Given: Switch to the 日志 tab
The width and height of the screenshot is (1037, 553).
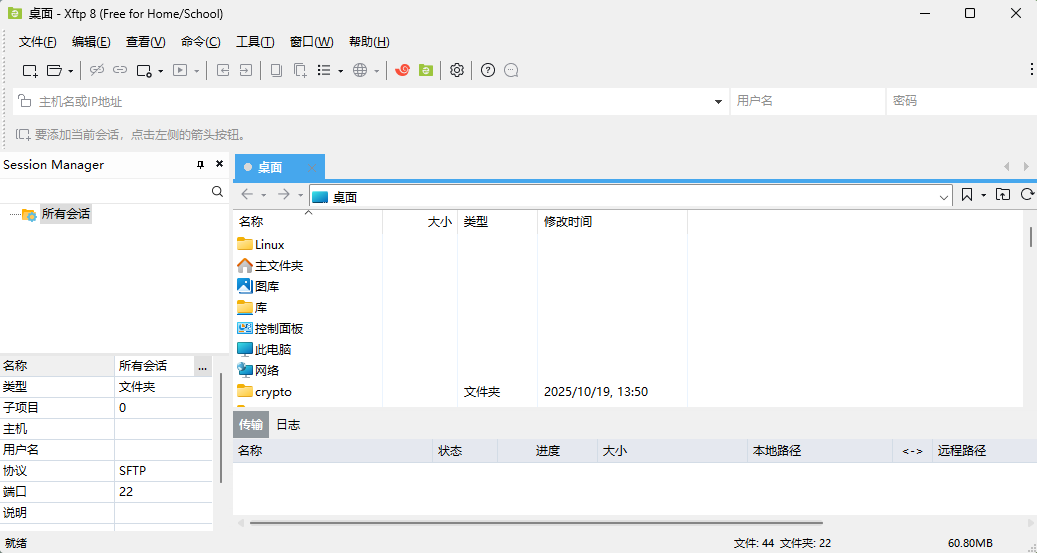Looking at the screenshot, I should [x=288, y=425].
